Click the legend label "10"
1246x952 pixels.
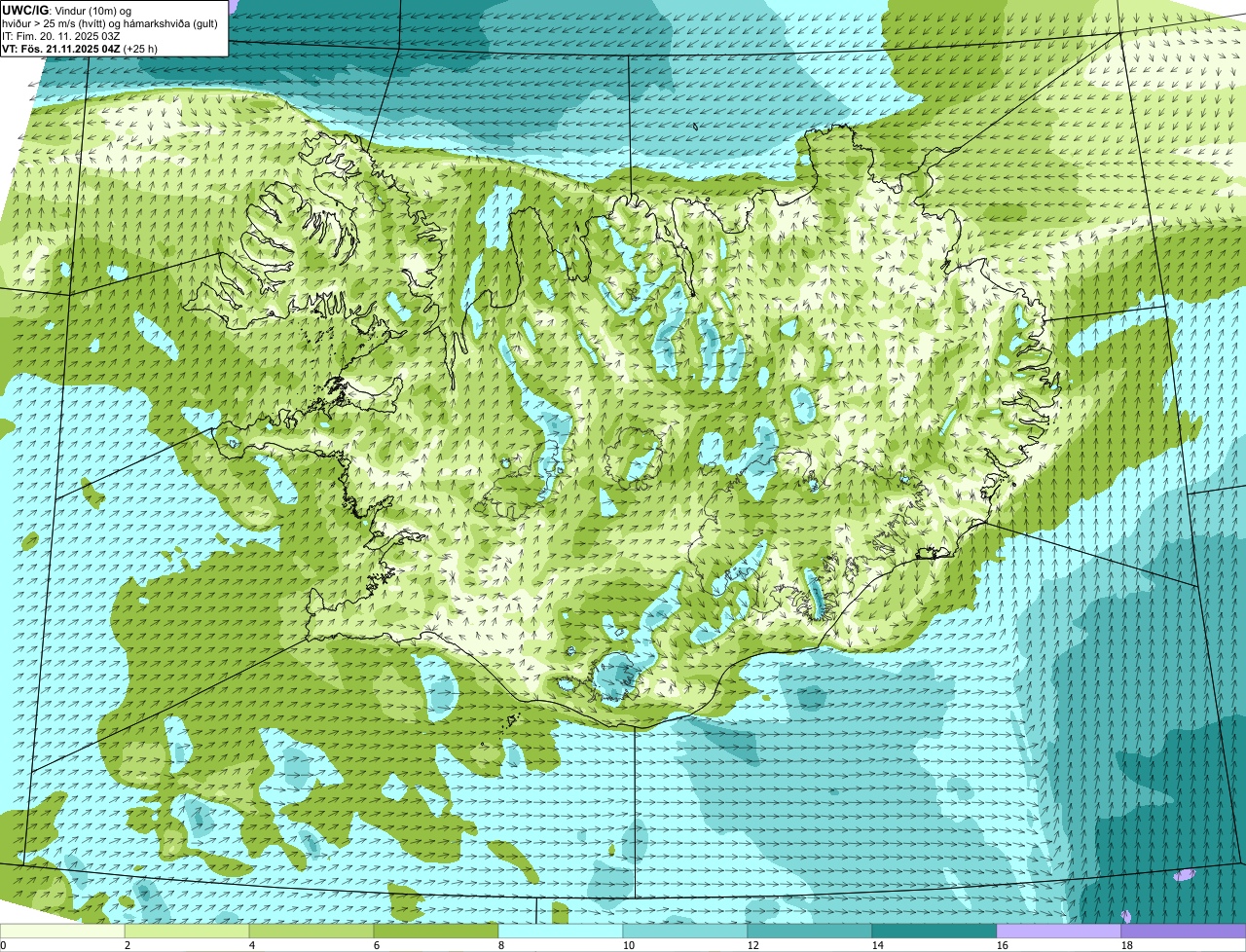pyautogui.click(x=629, y=945)
